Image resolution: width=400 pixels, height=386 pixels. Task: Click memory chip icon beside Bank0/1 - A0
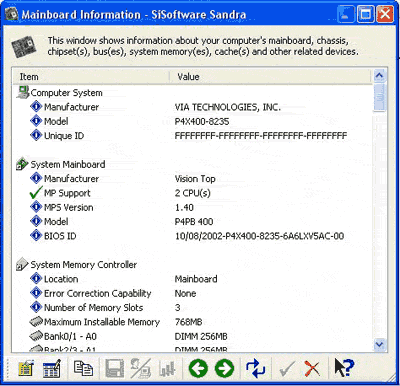36,336
